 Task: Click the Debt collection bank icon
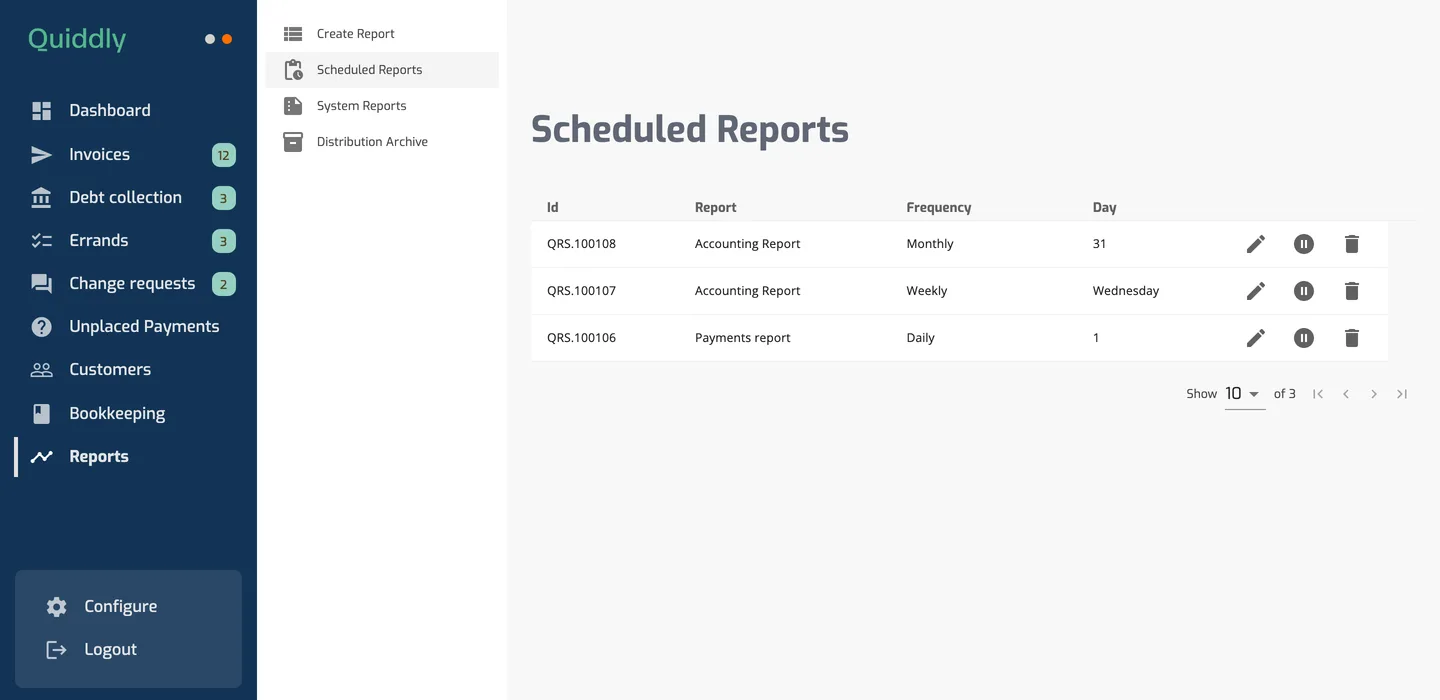pos(41,198)
